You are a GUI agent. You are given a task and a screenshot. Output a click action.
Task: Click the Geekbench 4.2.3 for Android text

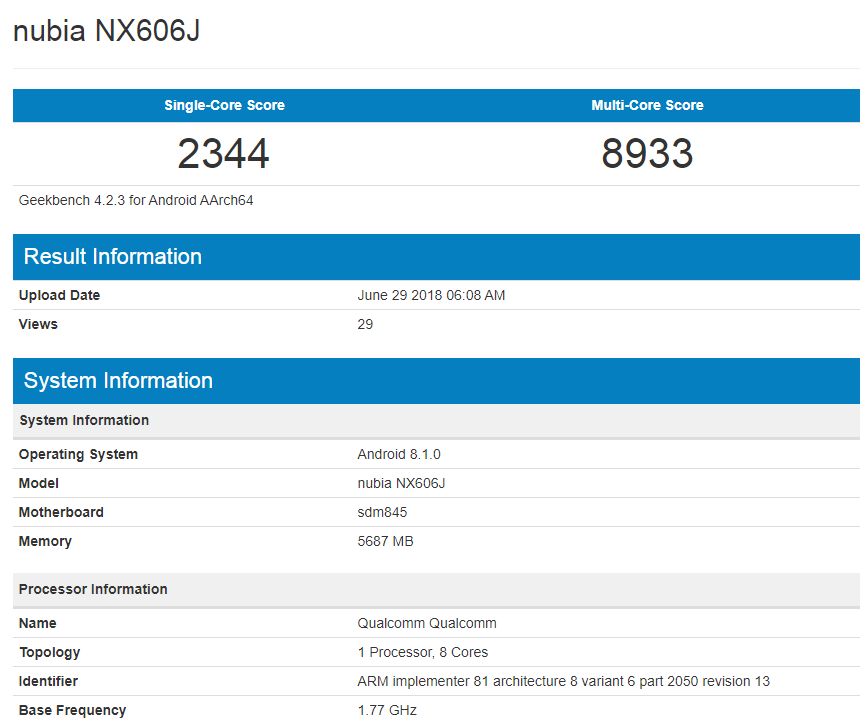tap(136, 200)
